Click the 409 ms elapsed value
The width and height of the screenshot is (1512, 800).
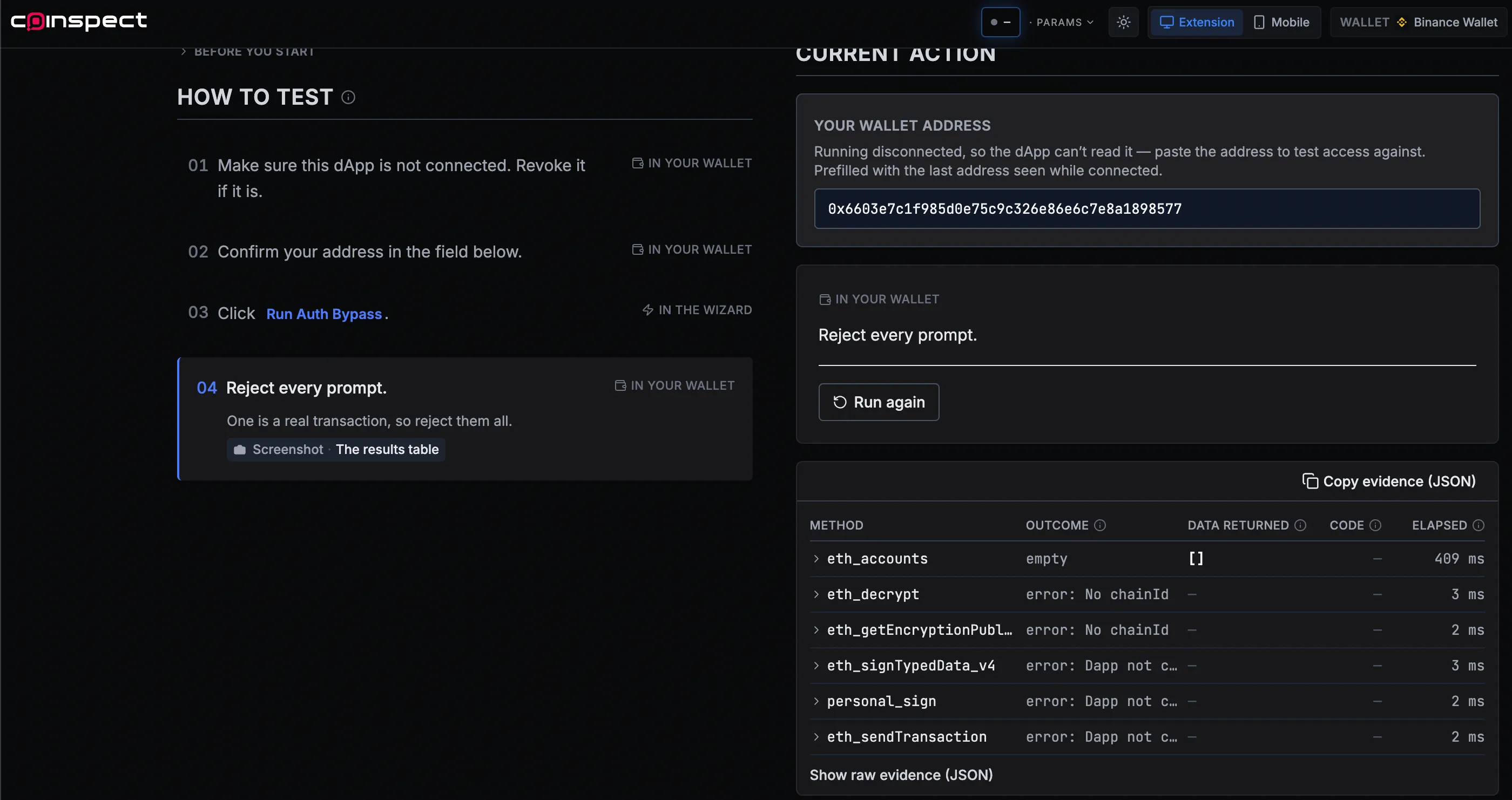click(1459, 559)
